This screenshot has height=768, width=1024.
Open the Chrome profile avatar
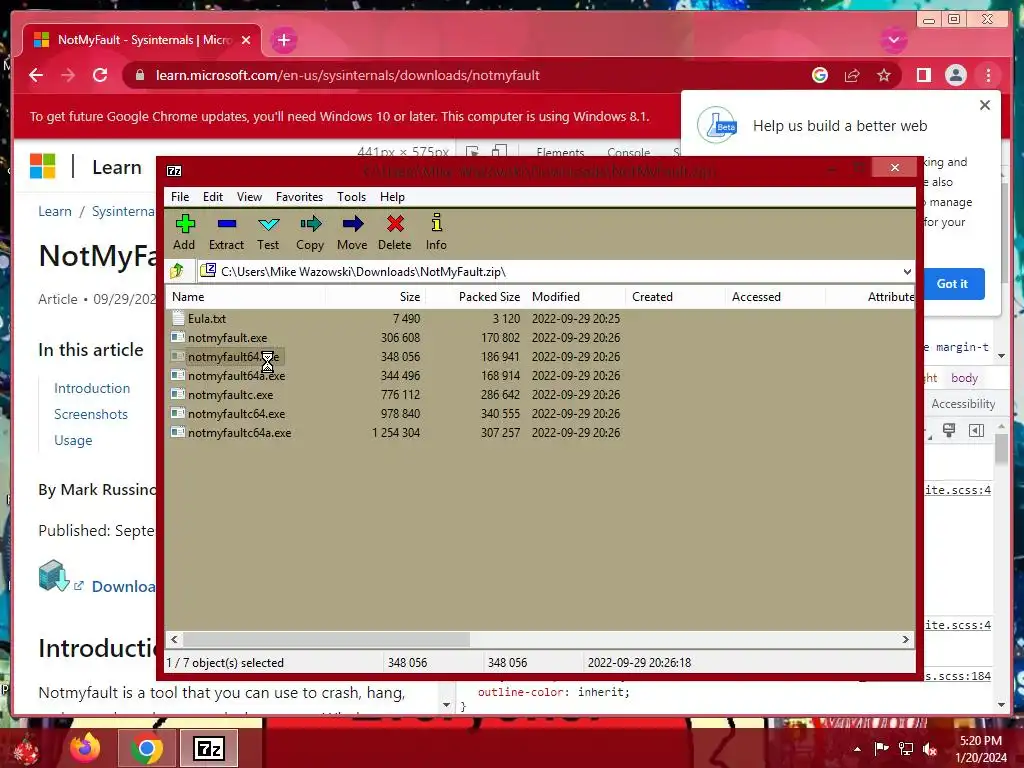955,75
